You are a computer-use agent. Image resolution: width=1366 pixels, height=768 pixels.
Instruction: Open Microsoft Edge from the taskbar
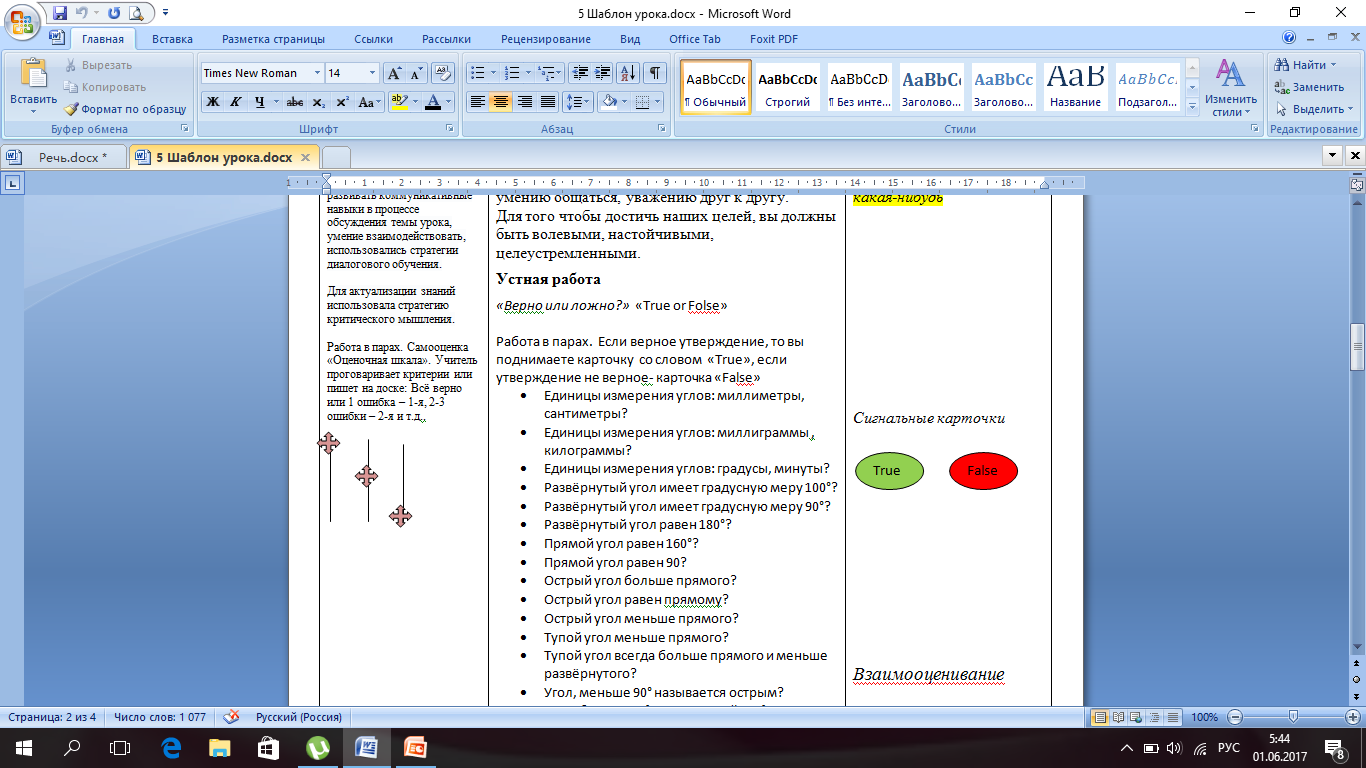tap(171, 747)
